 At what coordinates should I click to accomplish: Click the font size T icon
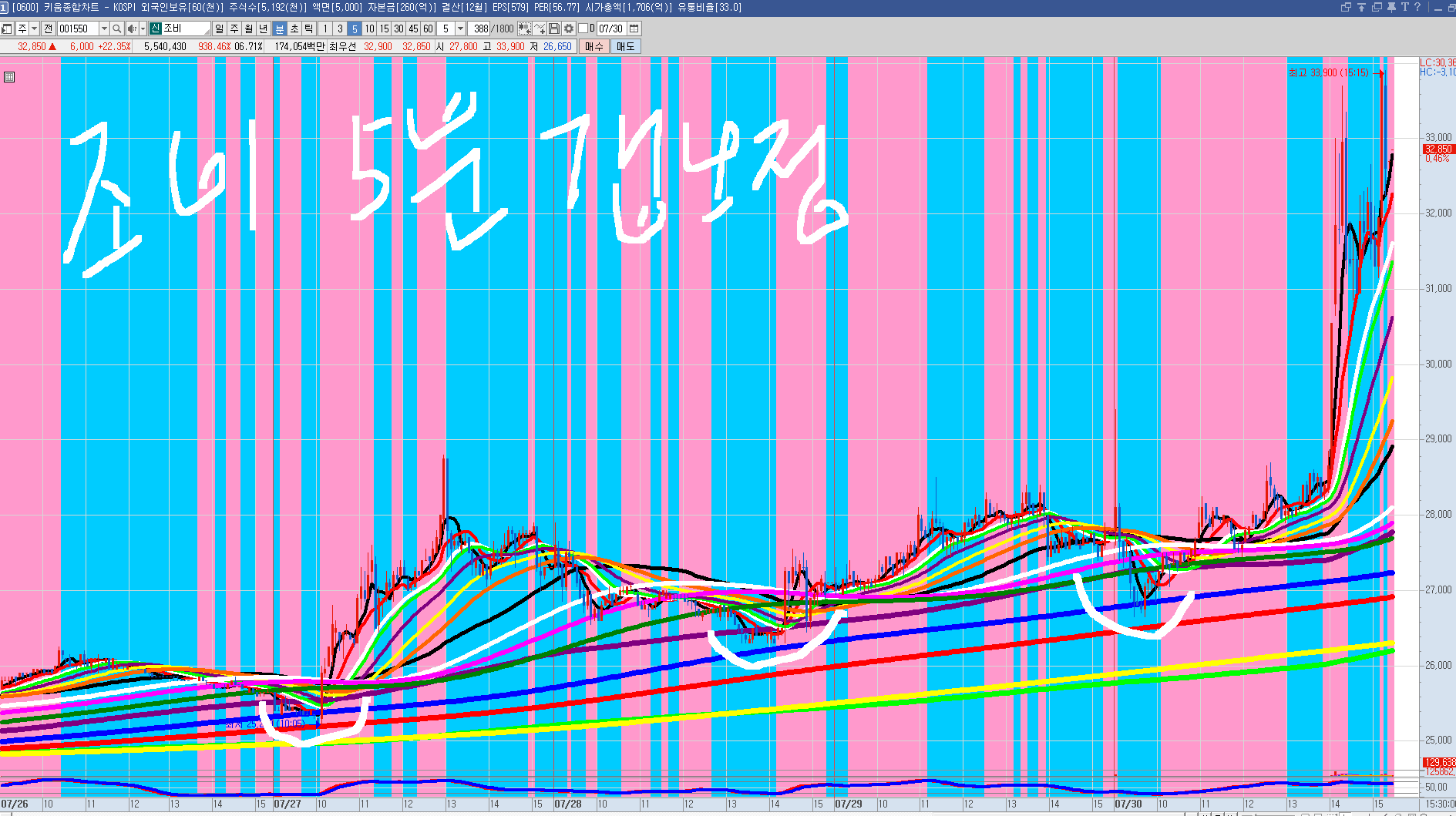tap(1404, 7)
